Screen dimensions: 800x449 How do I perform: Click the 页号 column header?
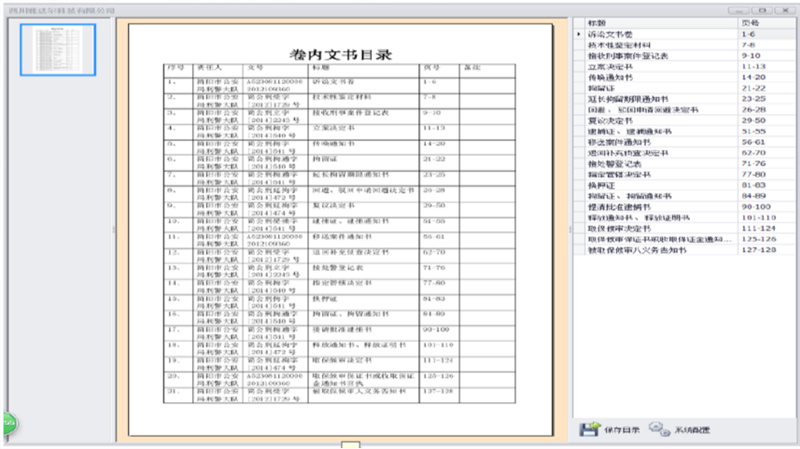[766, 23]
